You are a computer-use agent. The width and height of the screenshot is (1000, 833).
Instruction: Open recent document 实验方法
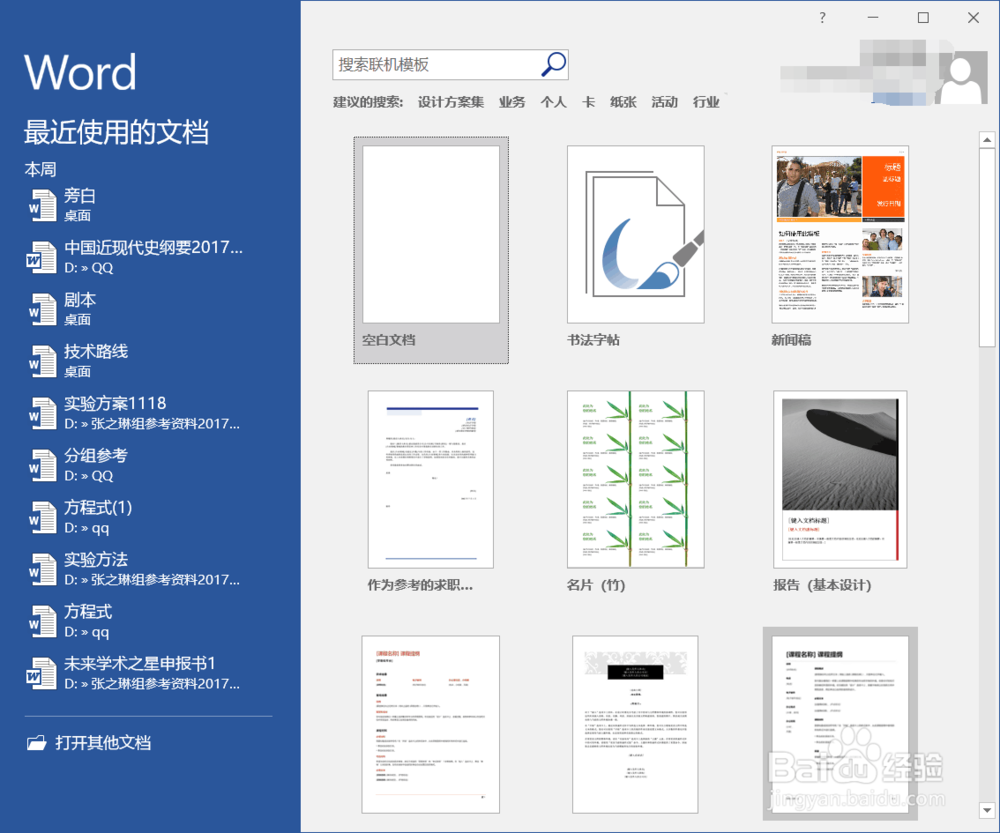[x=150, y=569]
